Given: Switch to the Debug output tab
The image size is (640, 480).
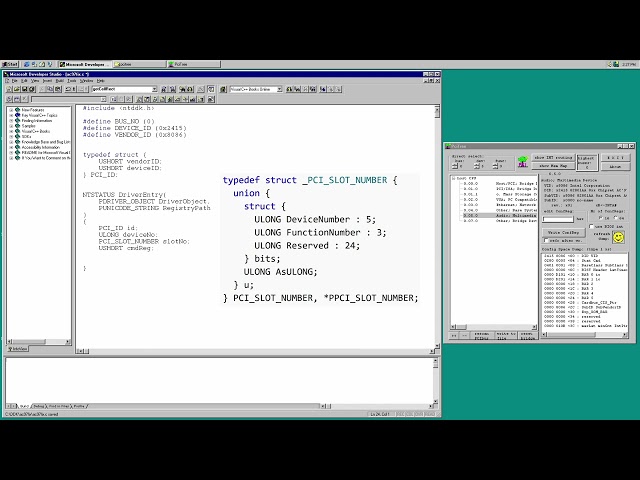Looking at the screenshot, I should pyautogui.click(x=39, y=406).
